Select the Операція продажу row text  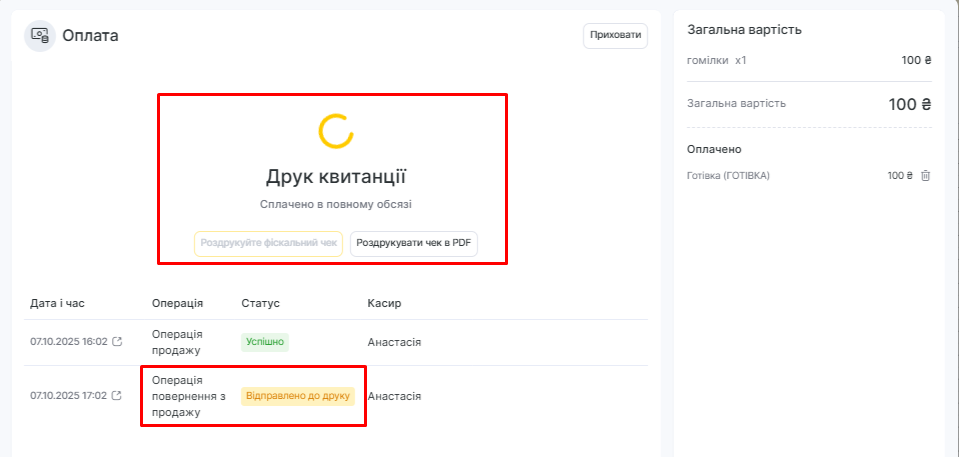pos(176,342)
